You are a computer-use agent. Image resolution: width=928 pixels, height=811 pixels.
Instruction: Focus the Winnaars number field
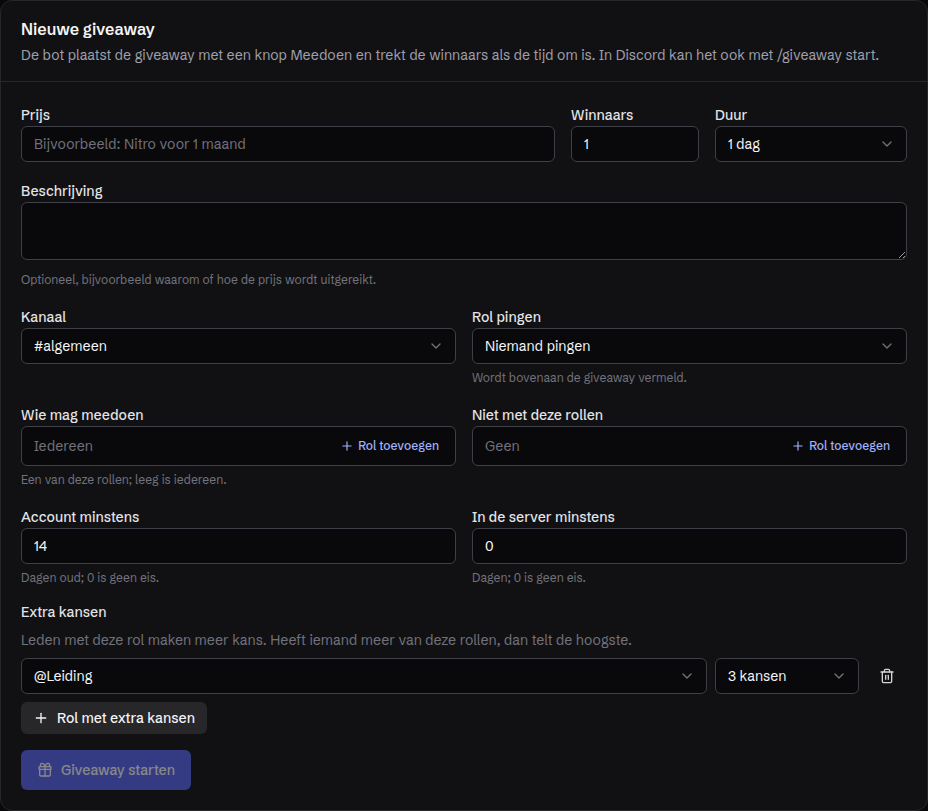pyautogui.click(x=634, y=144)
